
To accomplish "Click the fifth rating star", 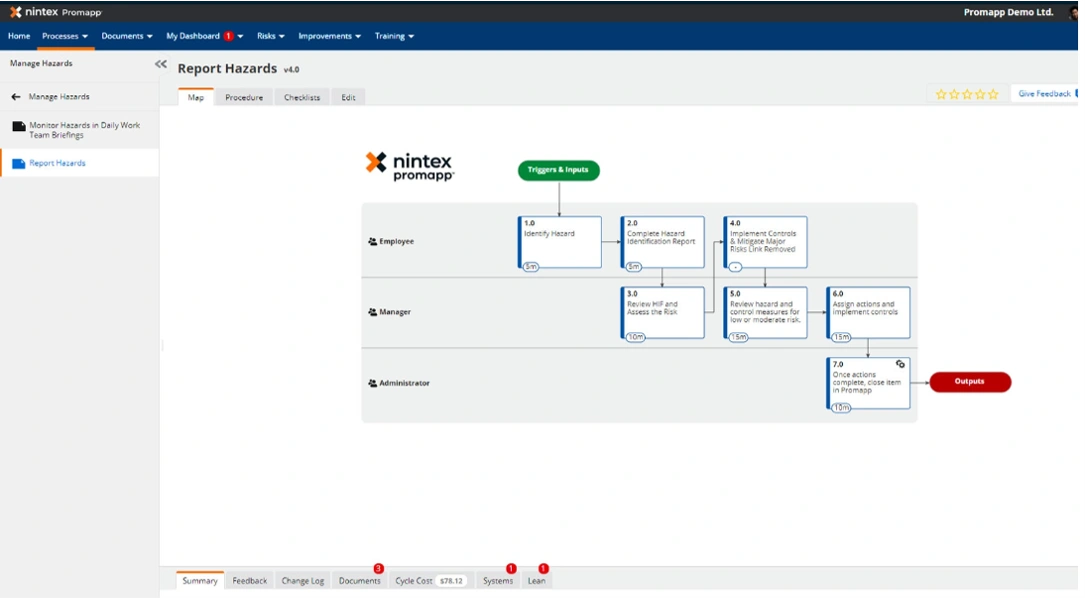I will 993,94.
